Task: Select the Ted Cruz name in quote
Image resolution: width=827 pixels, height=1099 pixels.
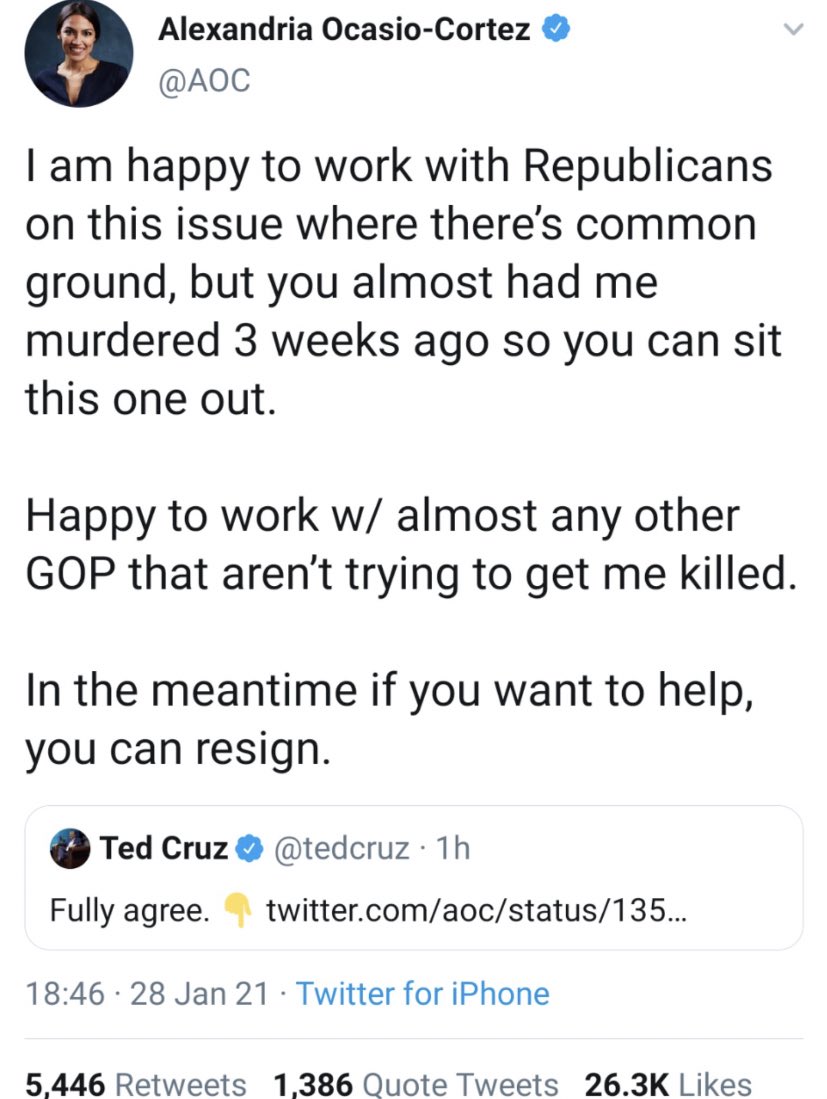Action: click(x=163, y=848)
